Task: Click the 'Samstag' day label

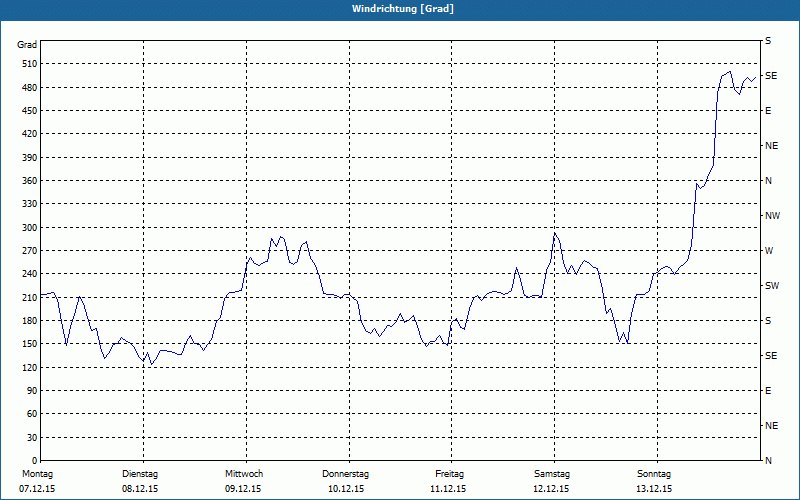Action: tap(552, 474)
